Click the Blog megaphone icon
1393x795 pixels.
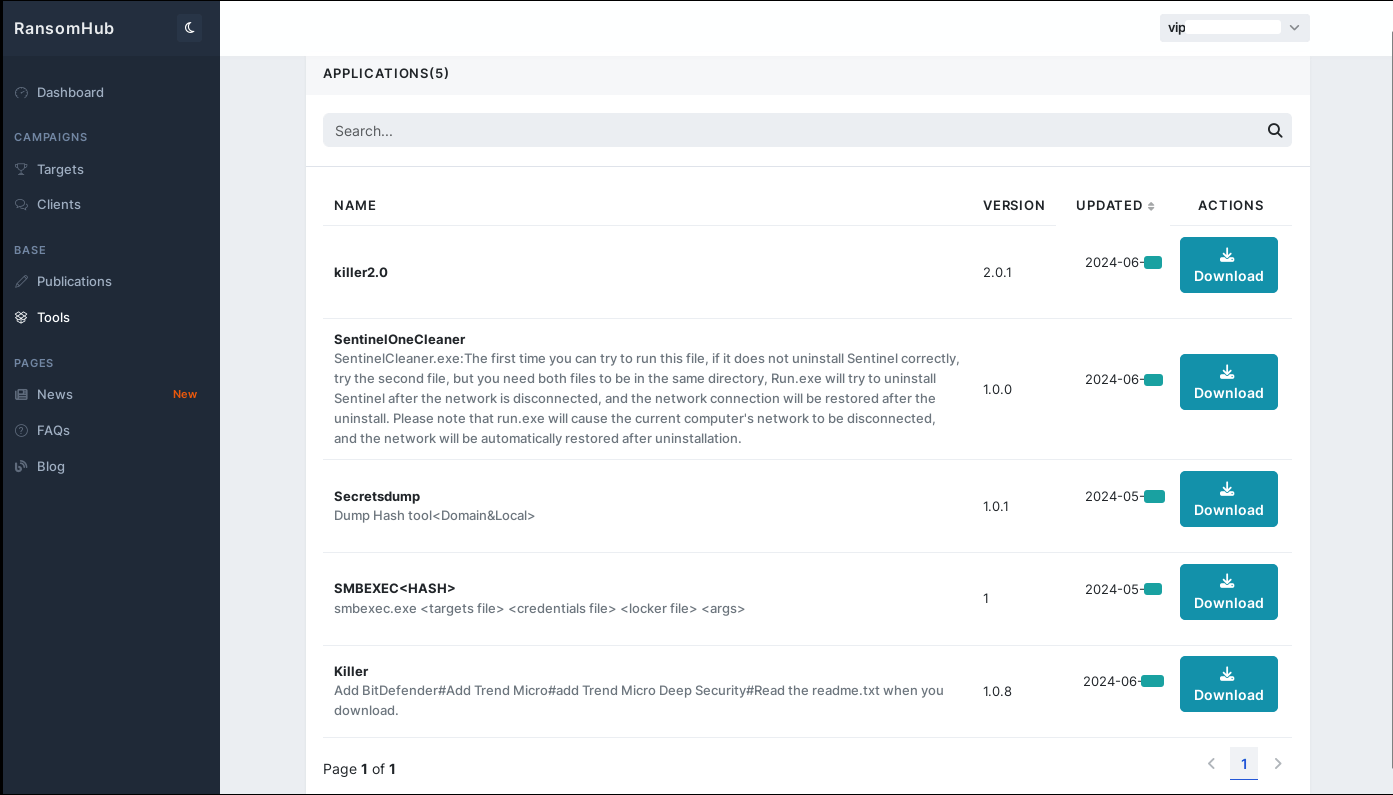21,466
